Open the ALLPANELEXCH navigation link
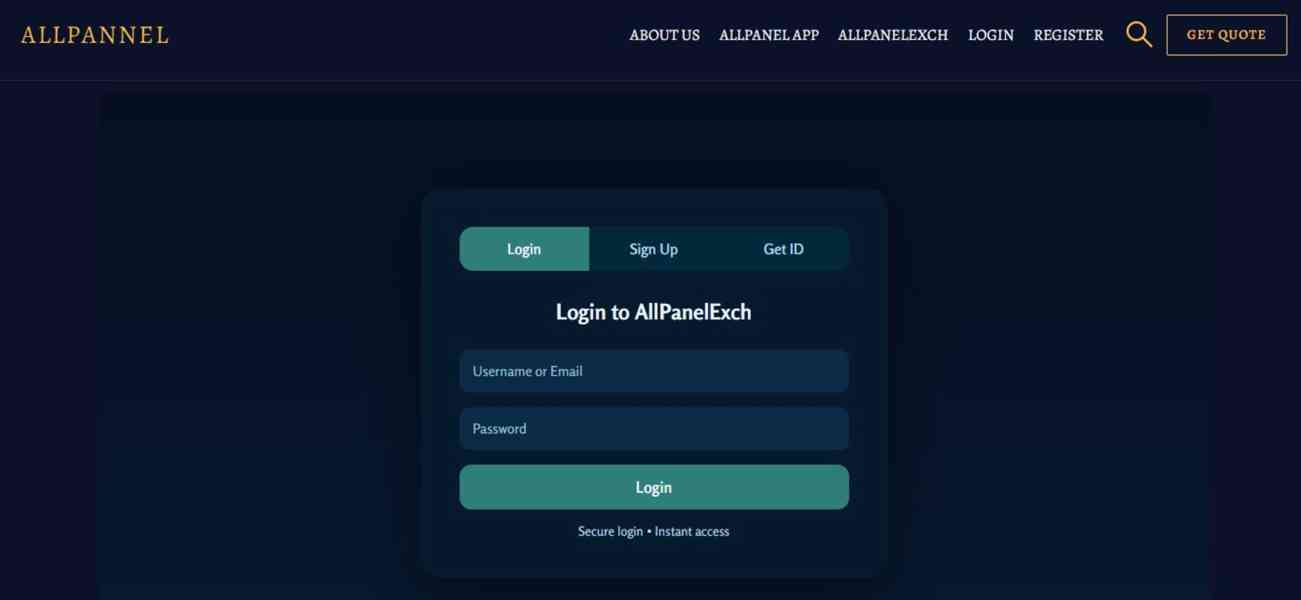 (x=893, y=35)
